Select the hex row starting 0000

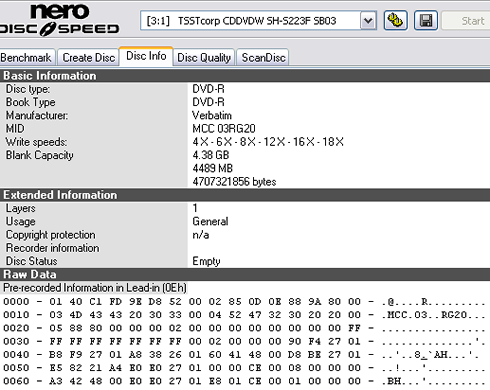[245, 302]
